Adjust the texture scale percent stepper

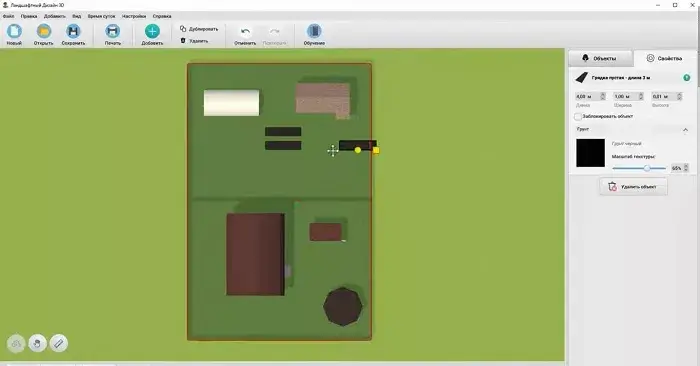(686, 168)
